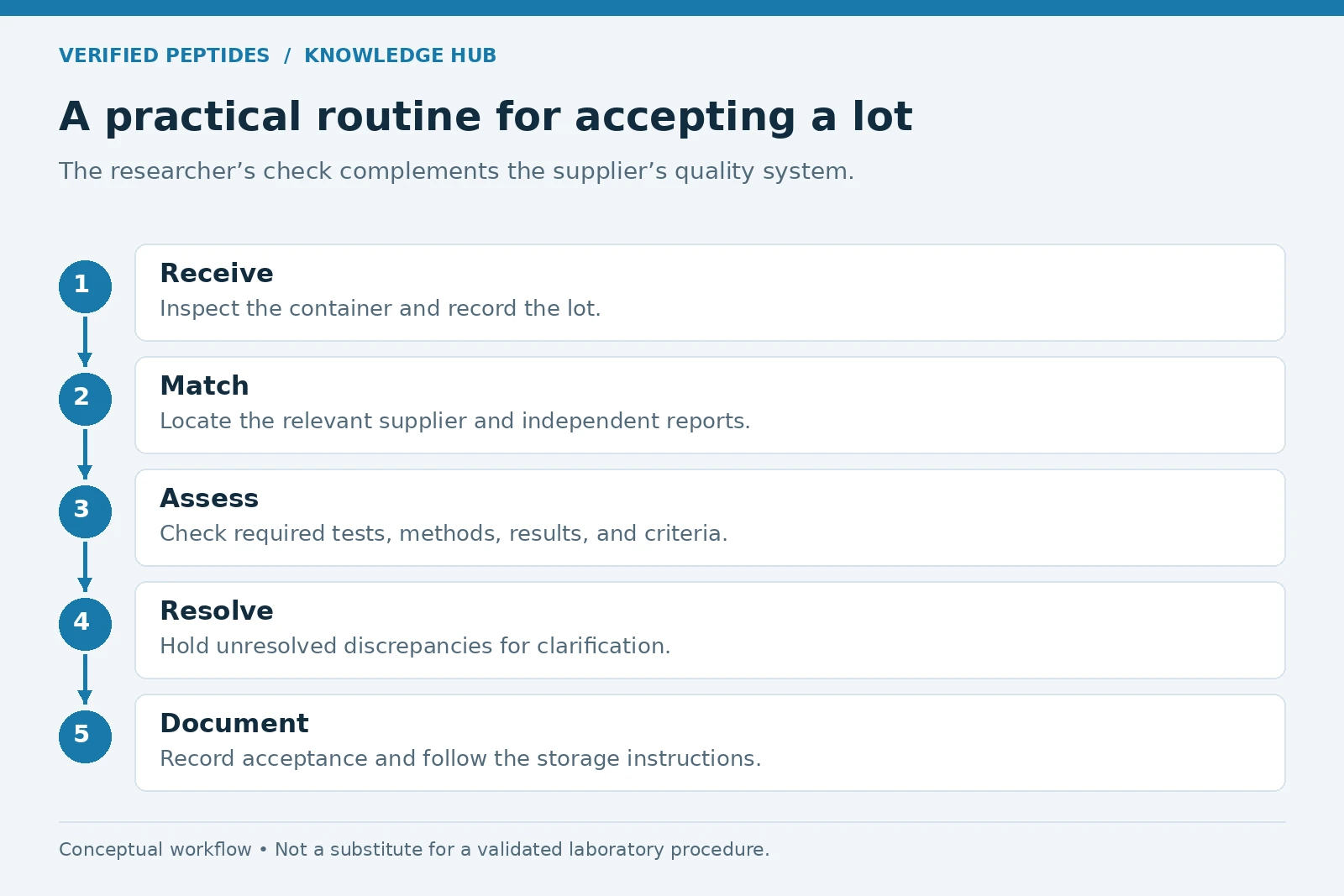Select "Hold unresolved discrepancies for clarification."
This screenshot has width=1344, height=896.
pyautogui.click(x=415, y=646)
